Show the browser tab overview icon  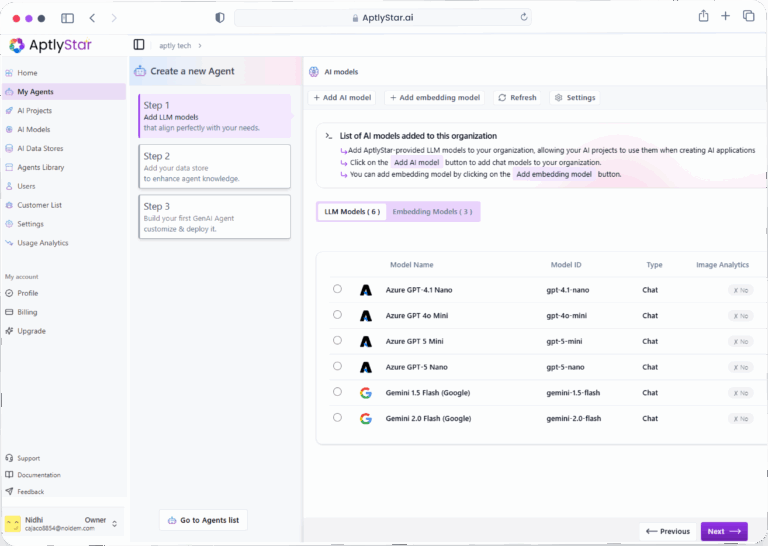(748, 16)
